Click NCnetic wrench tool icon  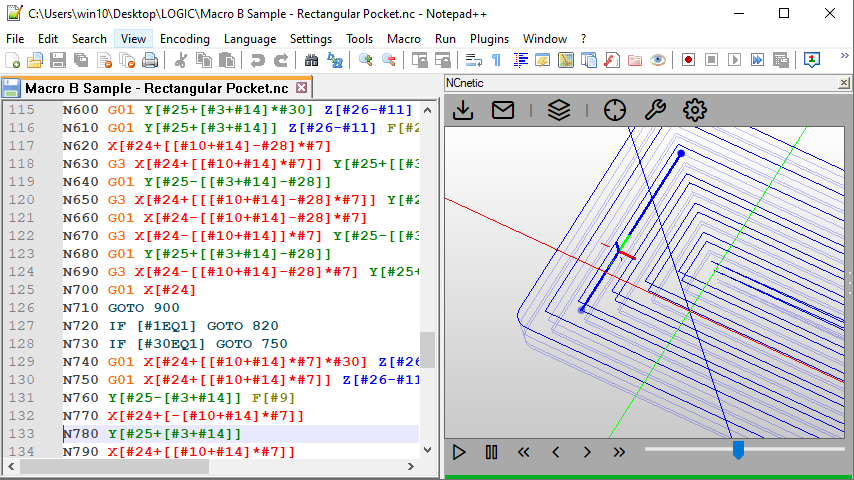pyautogui.click(x=655, y=110)
